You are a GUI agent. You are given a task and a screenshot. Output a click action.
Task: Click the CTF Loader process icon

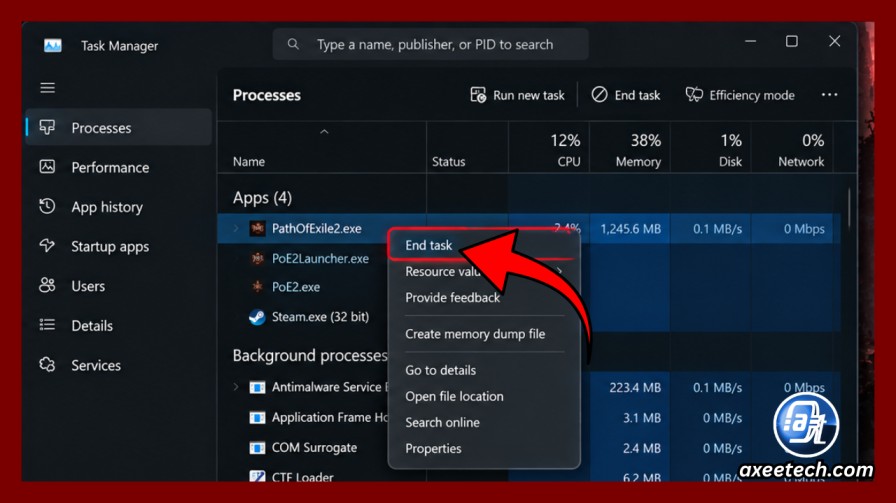(x=257, y=476)
